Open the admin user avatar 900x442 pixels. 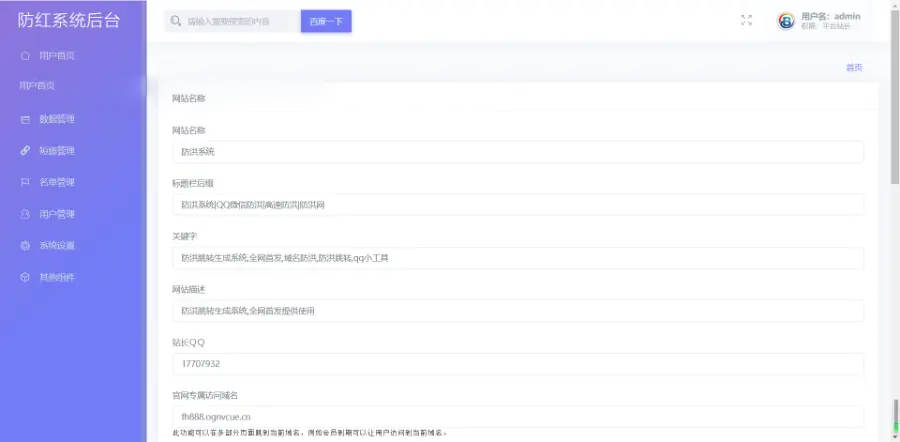(x=787, y=21)
